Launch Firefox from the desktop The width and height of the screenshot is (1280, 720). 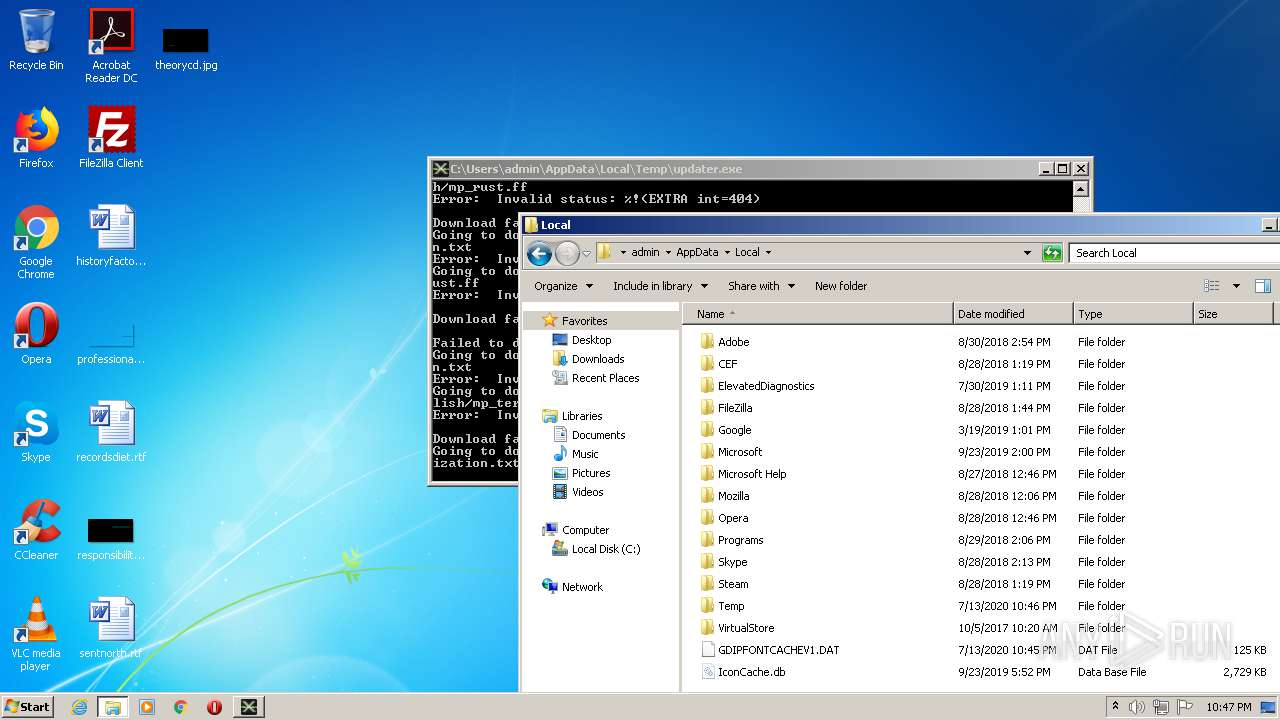(36, 138)
